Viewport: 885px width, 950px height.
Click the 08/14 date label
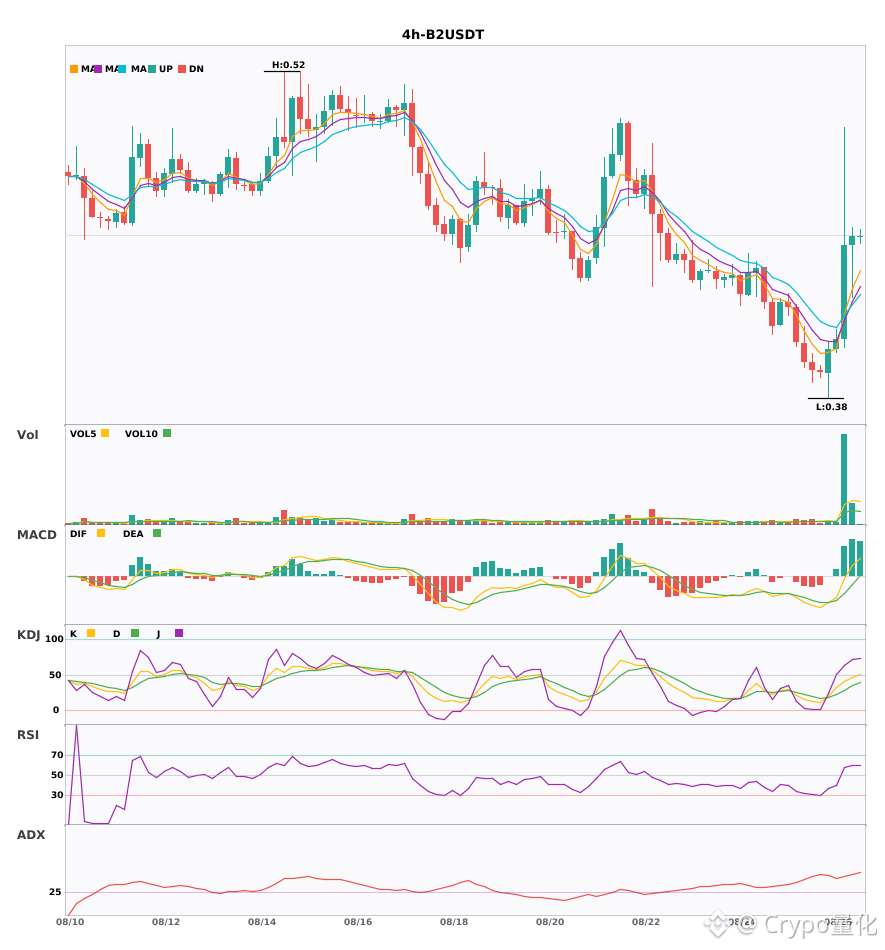pyautogui.click(x=262, y=922)
